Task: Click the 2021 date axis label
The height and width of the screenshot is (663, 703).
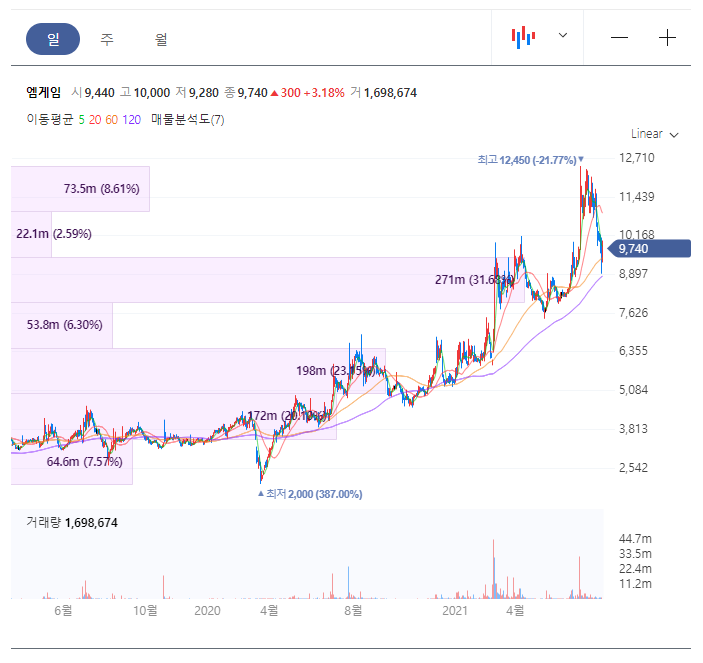Action: 455,611
